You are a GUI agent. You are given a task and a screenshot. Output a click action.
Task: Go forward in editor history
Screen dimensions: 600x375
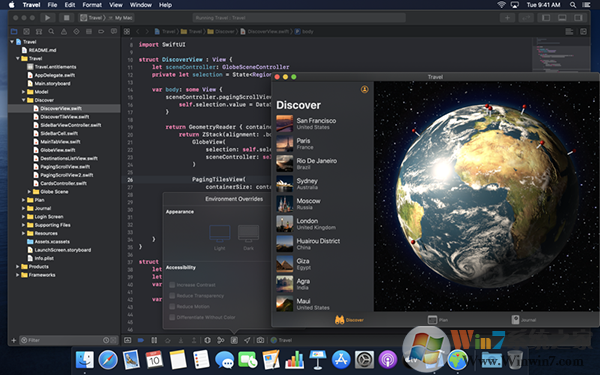click(x=147, y=31)
